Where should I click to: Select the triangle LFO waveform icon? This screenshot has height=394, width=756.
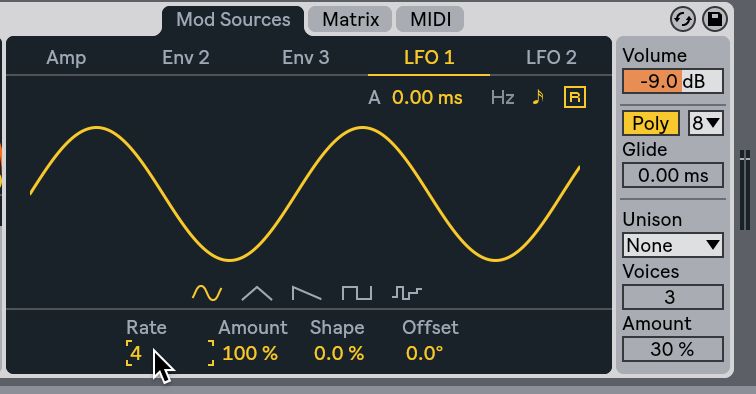pyautogui.click(x=256, y=293)
